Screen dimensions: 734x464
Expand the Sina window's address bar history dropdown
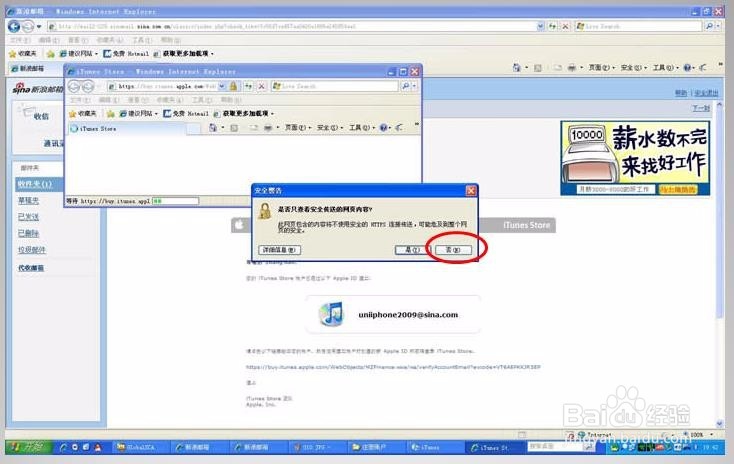point(541,27)
